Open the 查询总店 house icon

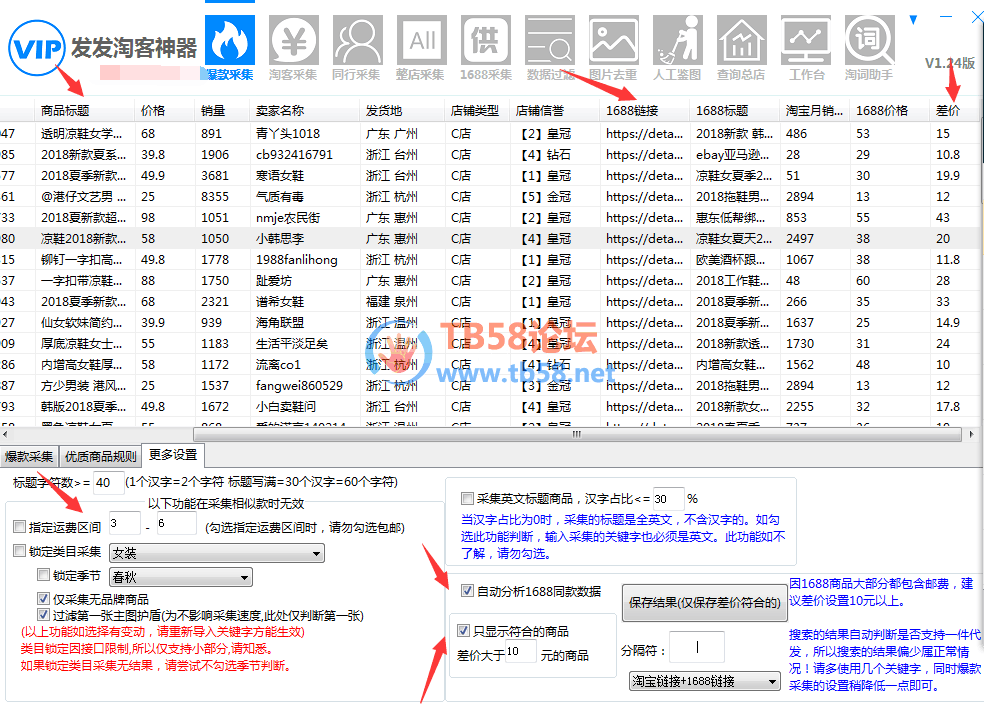click(741, 41)
